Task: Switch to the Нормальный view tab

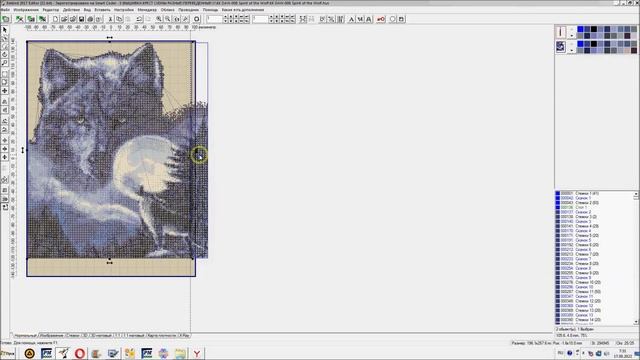Action: [x=25, y=336]
